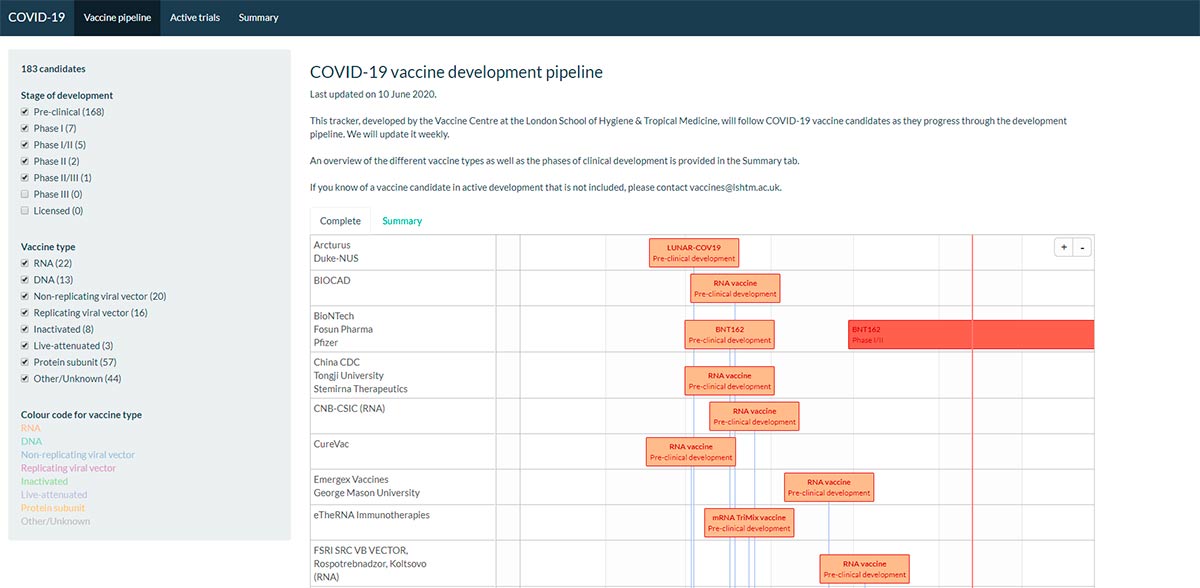Toggle Other/Unknown (44) checkbox

pos(25,379)
